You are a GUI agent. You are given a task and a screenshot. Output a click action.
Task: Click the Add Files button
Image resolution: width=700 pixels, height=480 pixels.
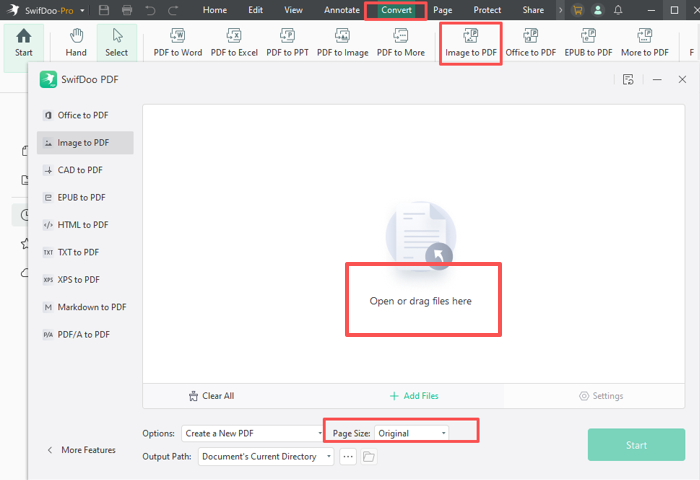point(414,396)
